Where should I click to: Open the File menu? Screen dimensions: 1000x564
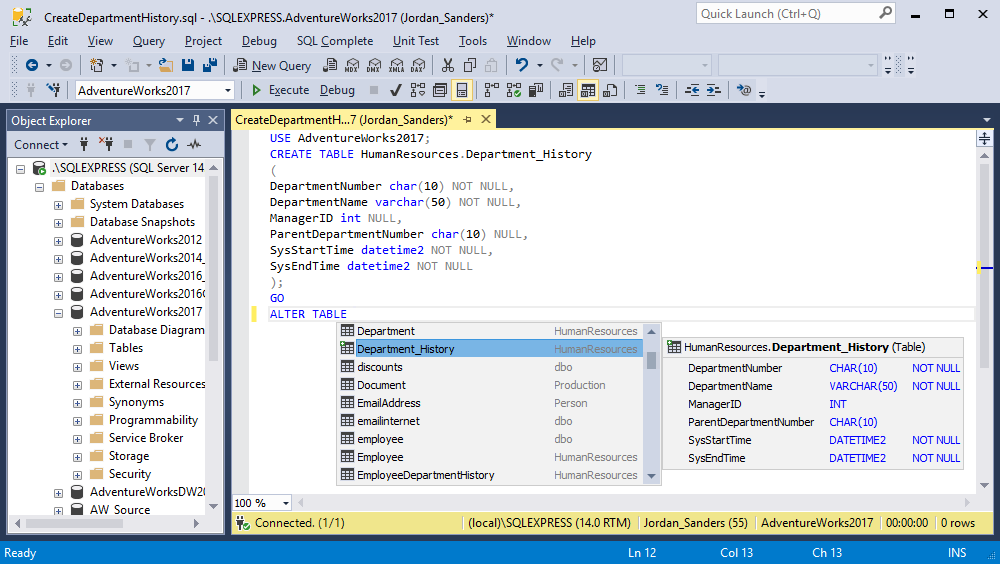tap(19, 41)
